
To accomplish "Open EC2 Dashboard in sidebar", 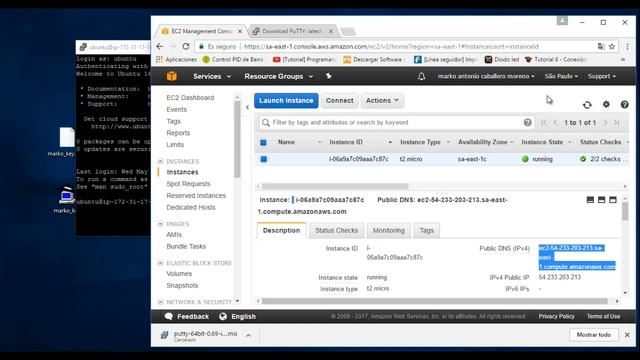I will point(190,98).
